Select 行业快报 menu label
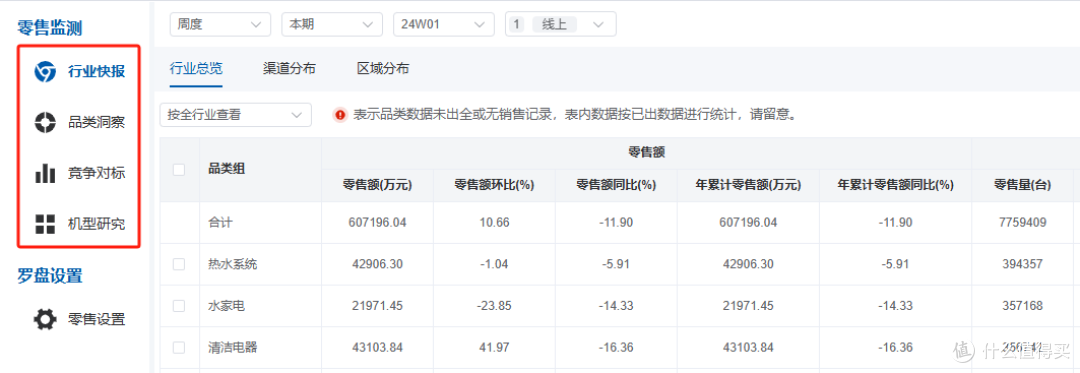This screenshot has height=373, width=1080. pos(96,71)
